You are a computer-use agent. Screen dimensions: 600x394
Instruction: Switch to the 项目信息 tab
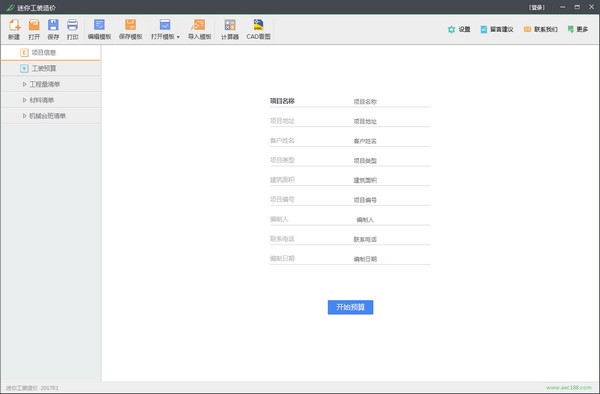click(51, 52)
